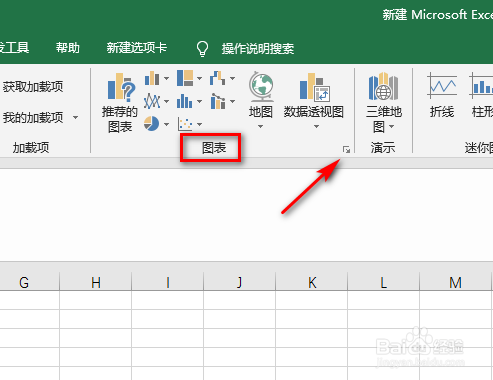Select column J header
Screen dimensions: 493x380
click(x=240, y=282)
